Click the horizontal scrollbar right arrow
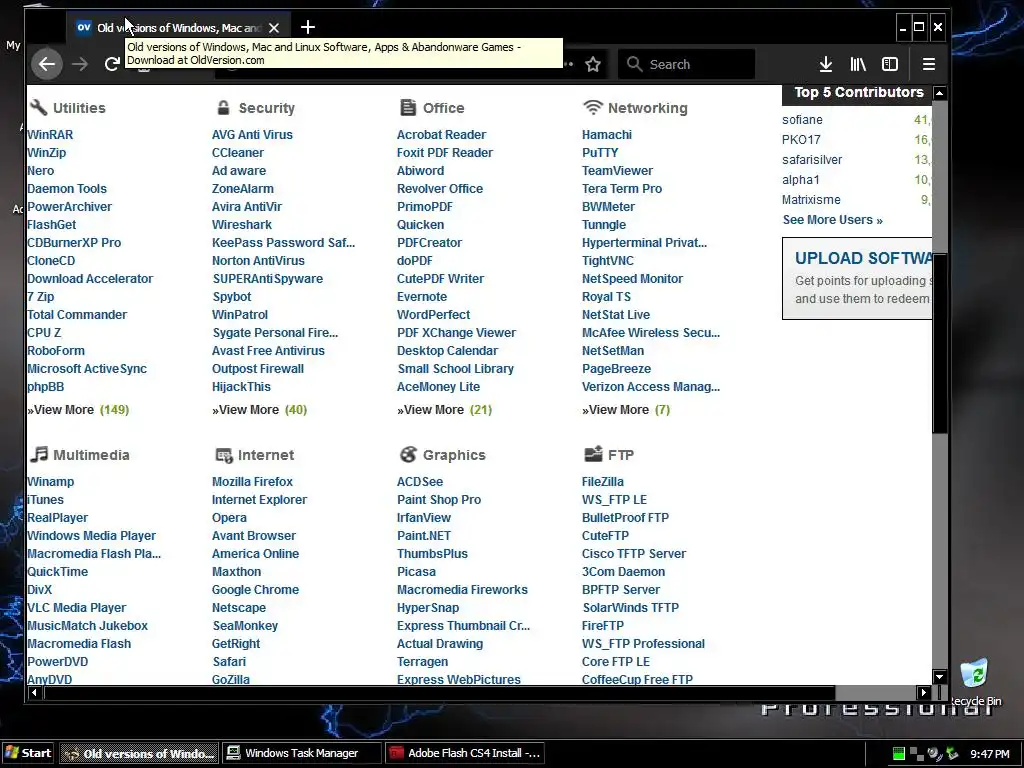 [x=923, y=692]
